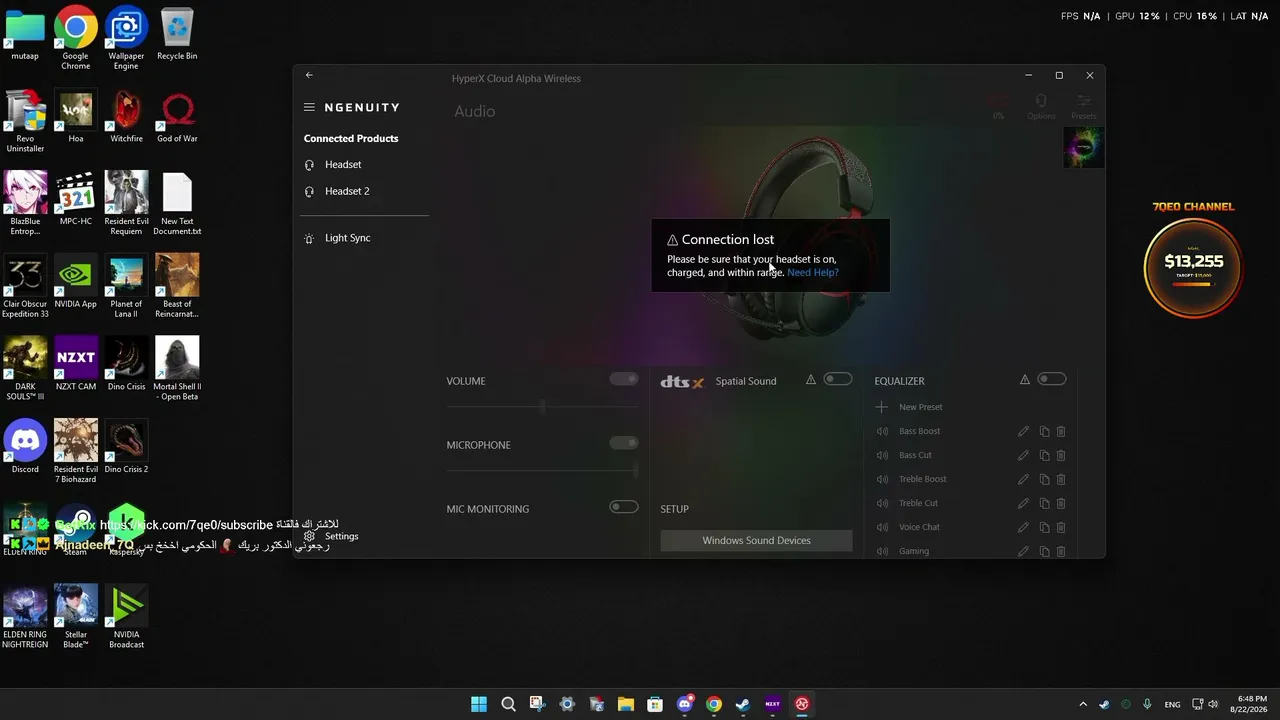The height and width of the screenshot is (720, 1280).
Task: Adjust the Volume slider
Action: 542,406
